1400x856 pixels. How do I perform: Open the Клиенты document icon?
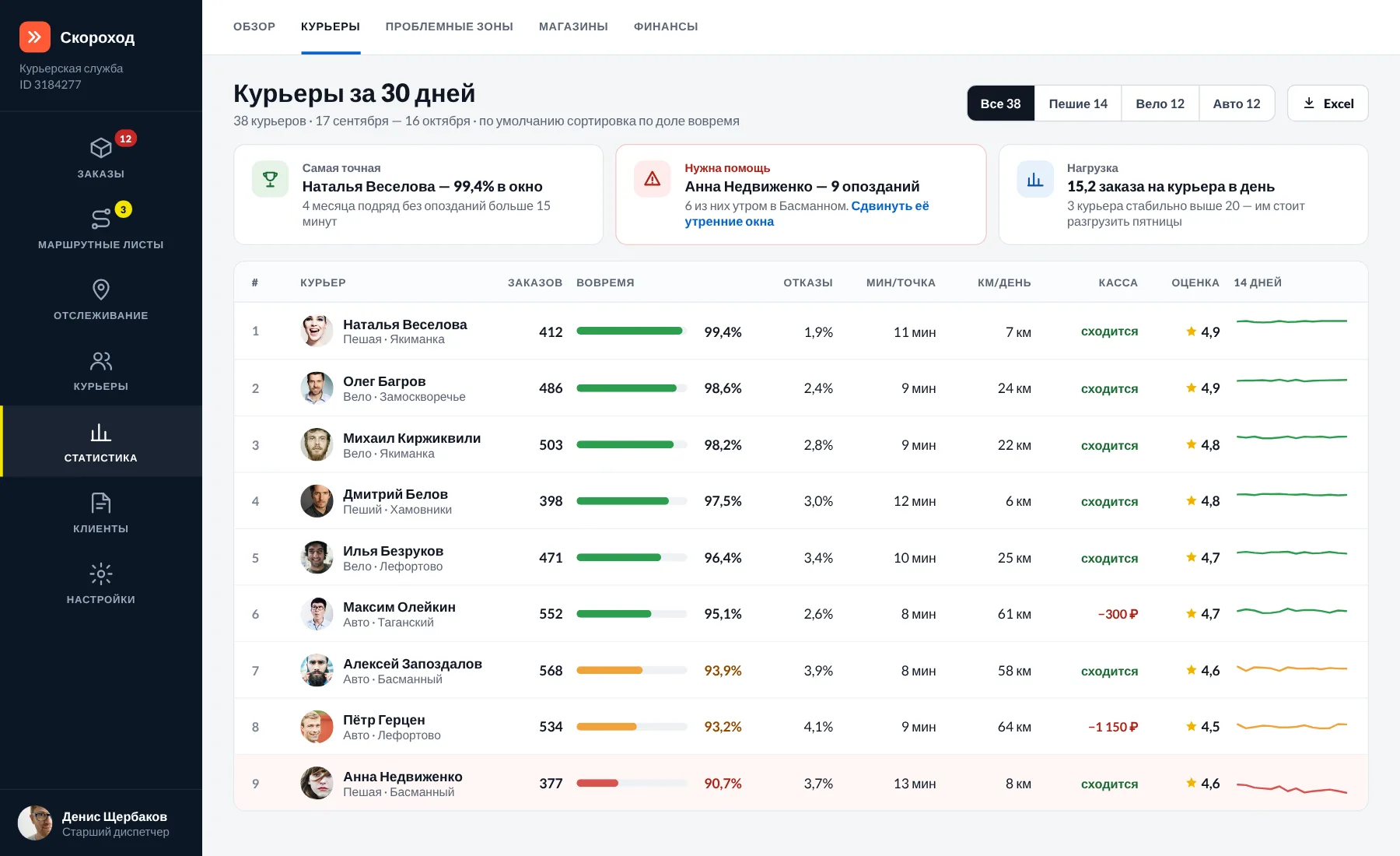101,503
